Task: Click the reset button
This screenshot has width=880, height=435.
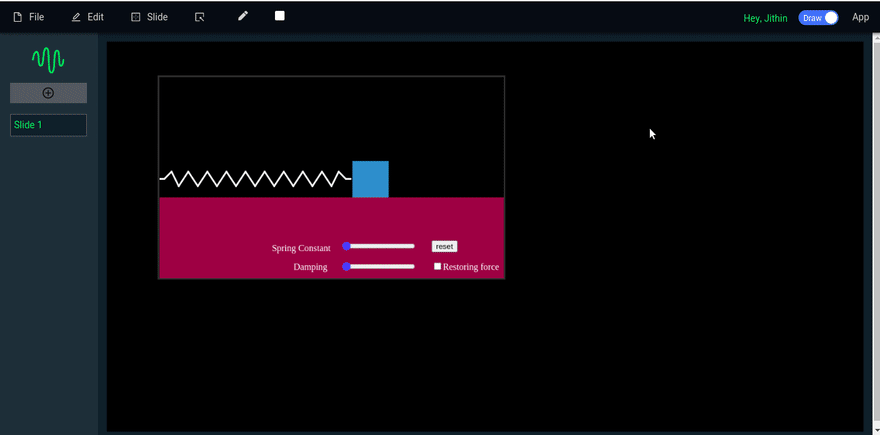Action: point(444,246)
